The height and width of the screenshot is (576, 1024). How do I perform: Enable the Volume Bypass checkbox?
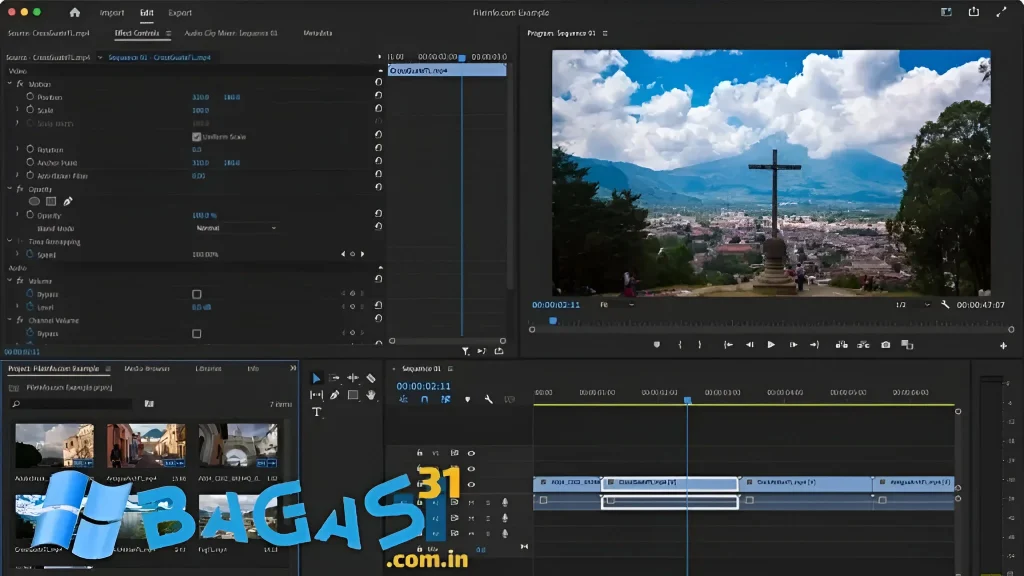pyautogui.click(x=197, y=294)
